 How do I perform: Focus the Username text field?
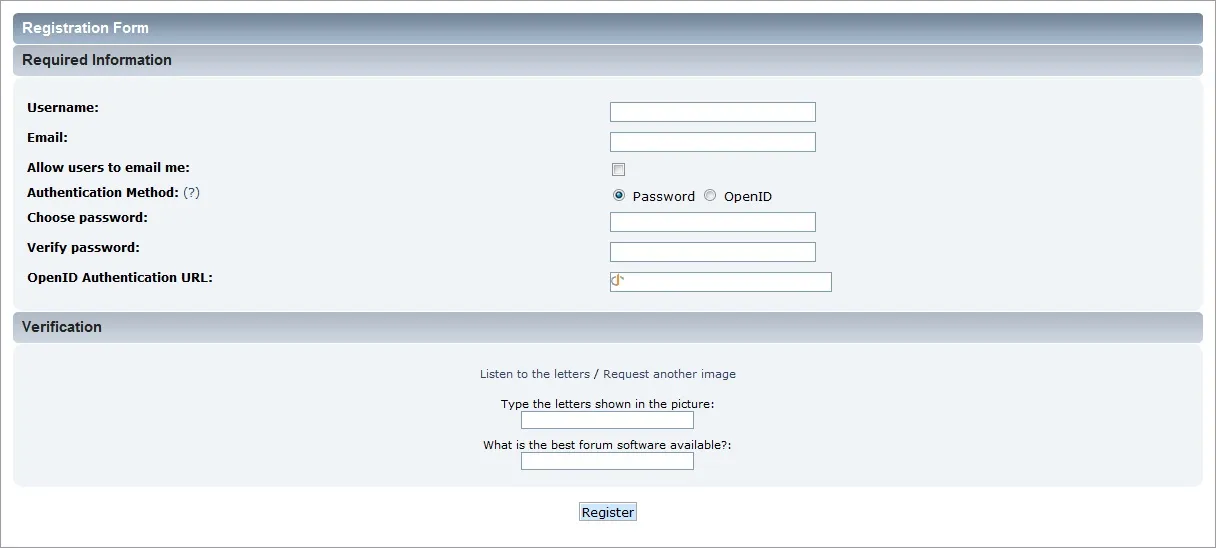click(x=712, y=112)
